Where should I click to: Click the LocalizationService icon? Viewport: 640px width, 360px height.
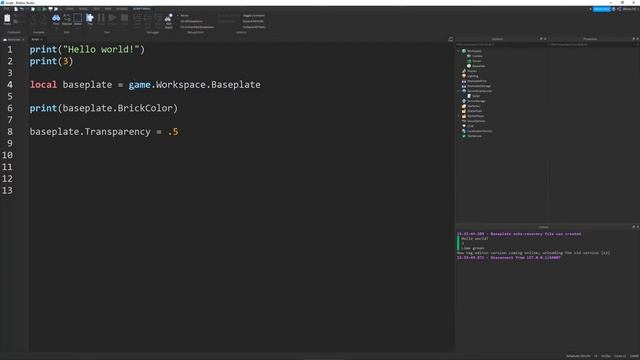point(464,131)
